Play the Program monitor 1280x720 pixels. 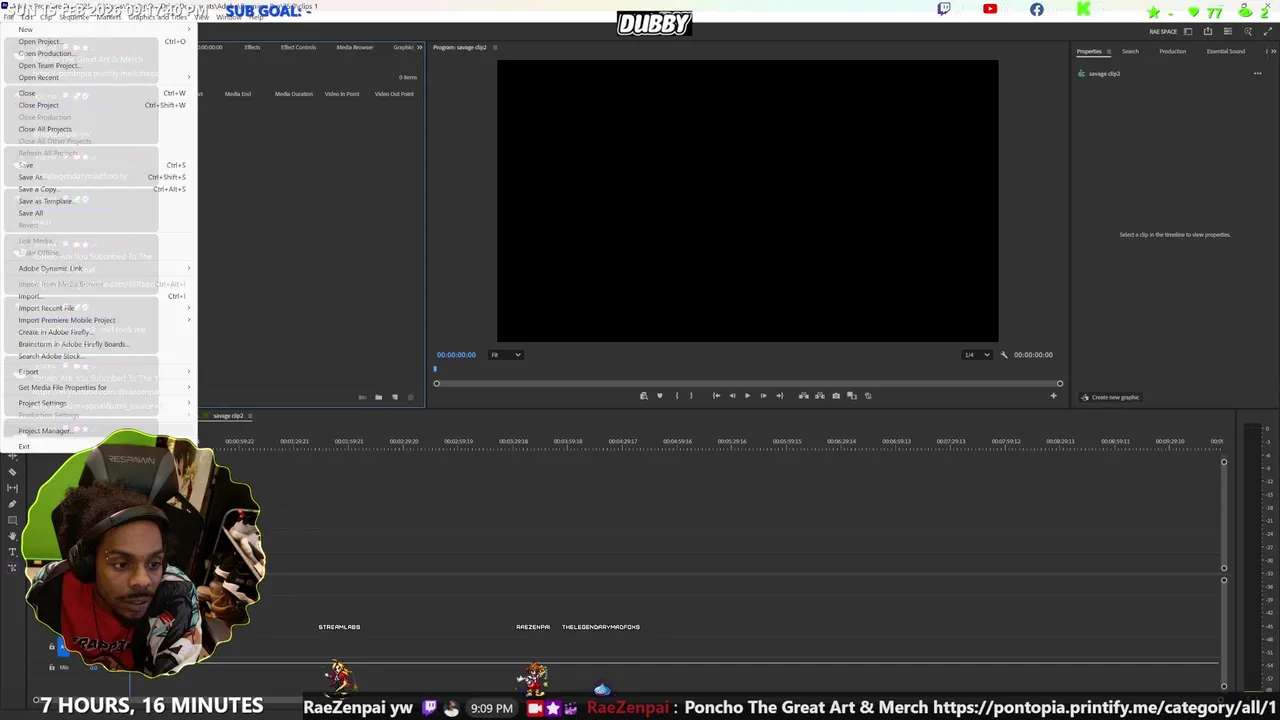click(x=747, y=396)
